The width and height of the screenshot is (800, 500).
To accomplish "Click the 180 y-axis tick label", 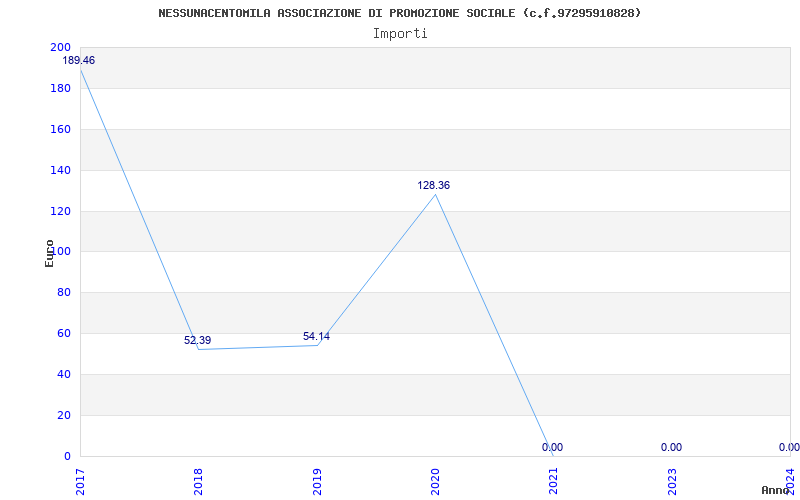I will tap(60, 88).
